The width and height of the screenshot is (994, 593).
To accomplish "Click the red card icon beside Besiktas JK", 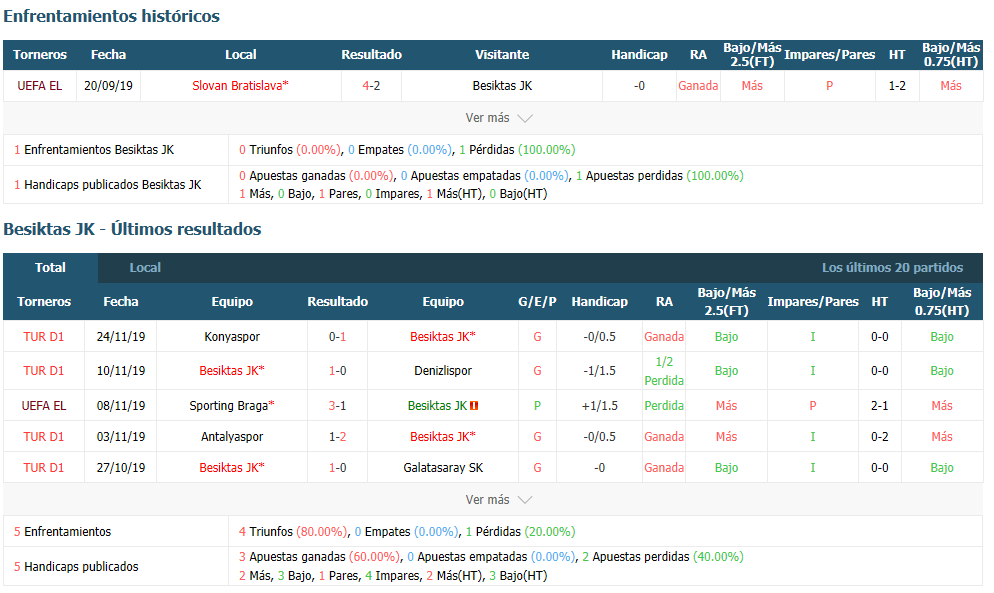I will 474,406.
